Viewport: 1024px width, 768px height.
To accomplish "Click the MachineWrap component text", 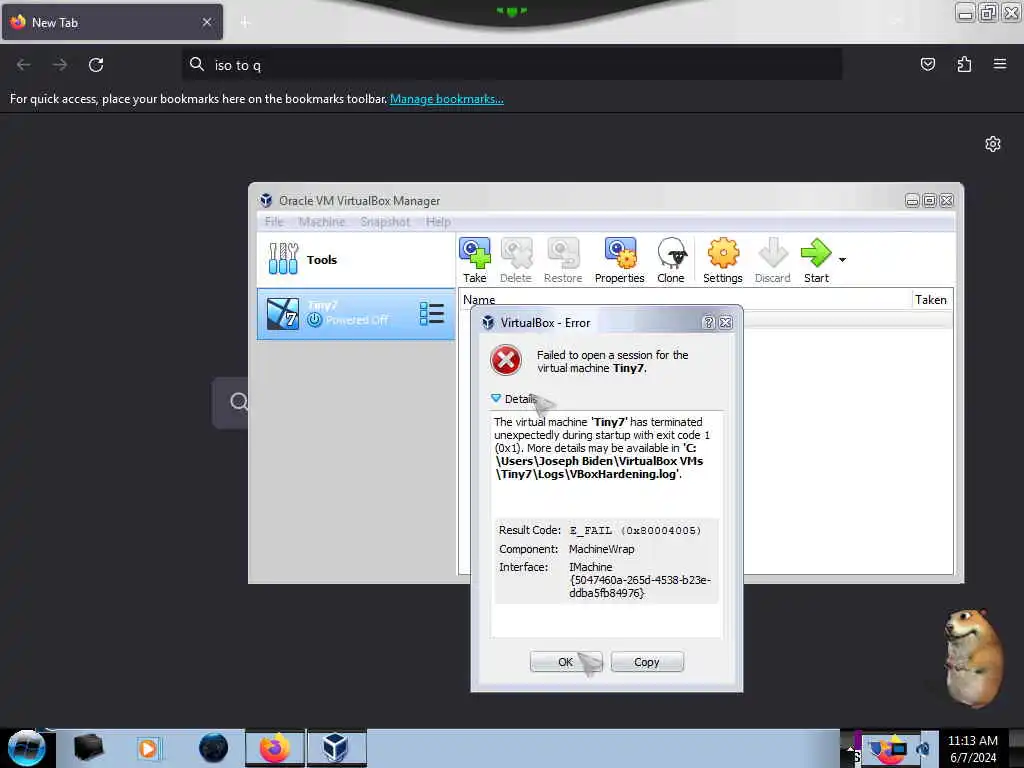I will click(601, 549).
